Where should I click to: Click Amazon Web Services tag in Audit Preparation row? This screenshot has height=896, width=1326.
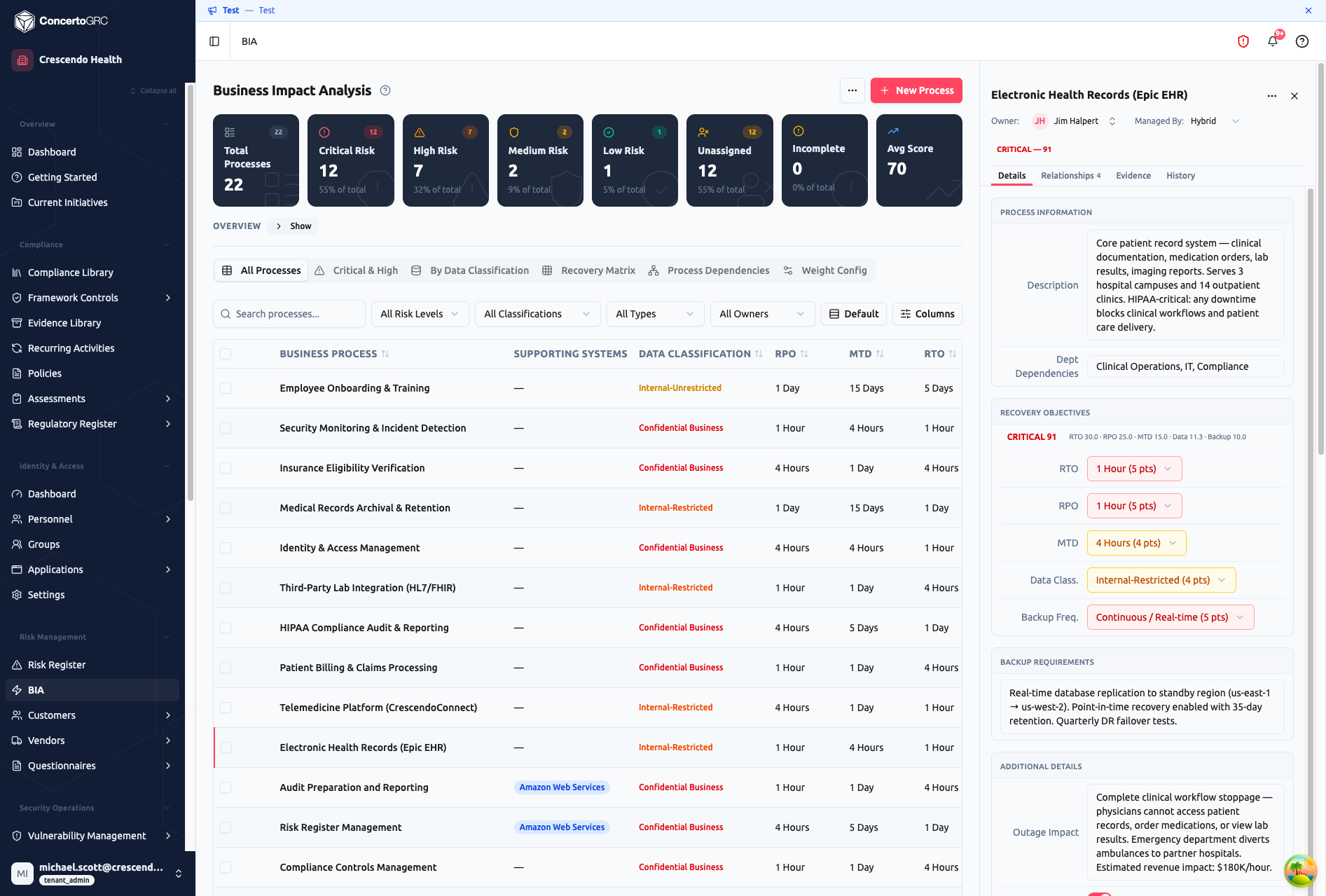pyautogui.click(x=562, y=787)
